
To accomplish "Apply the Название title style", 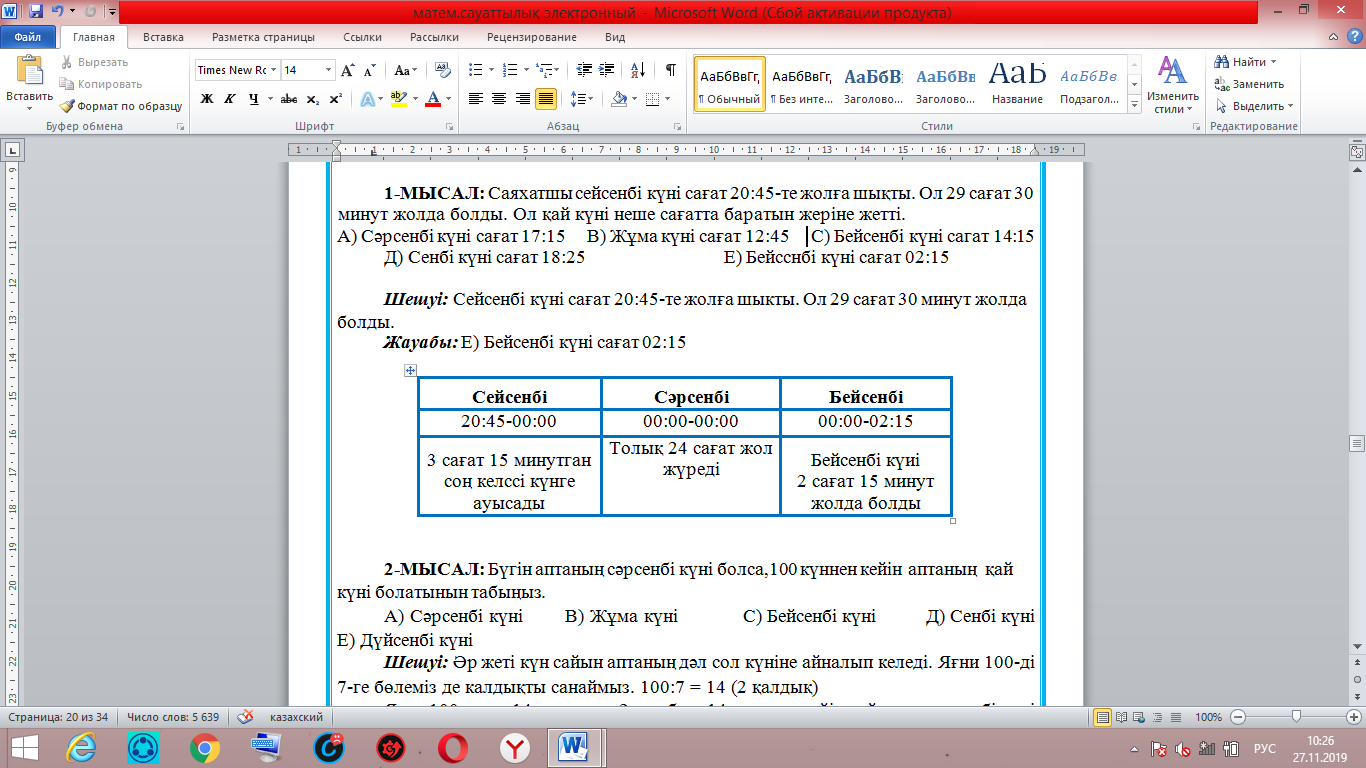I will click(x=1018, y=84).
